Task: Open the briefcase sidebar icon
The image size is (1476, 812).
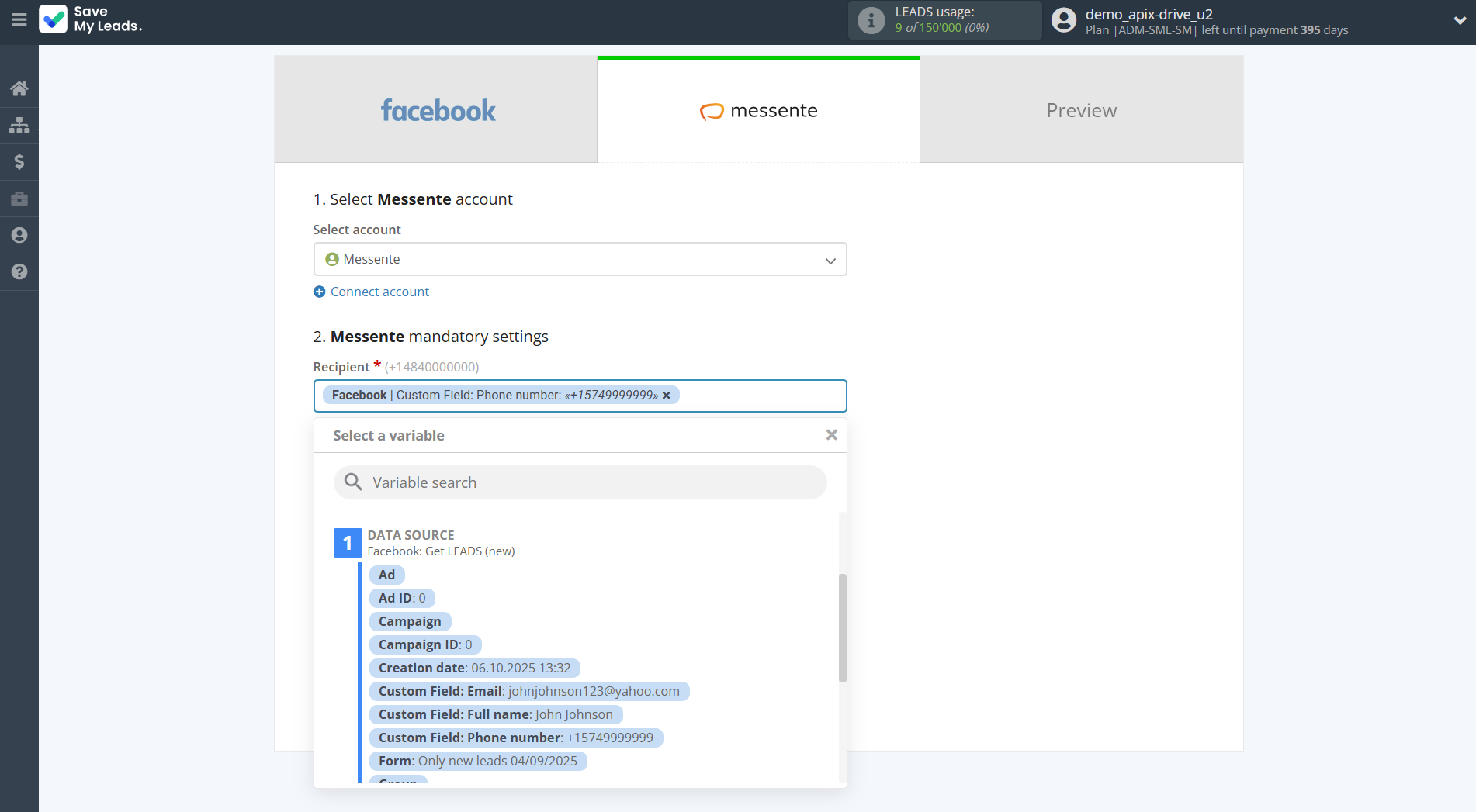Action: click(x=19, y=199)
